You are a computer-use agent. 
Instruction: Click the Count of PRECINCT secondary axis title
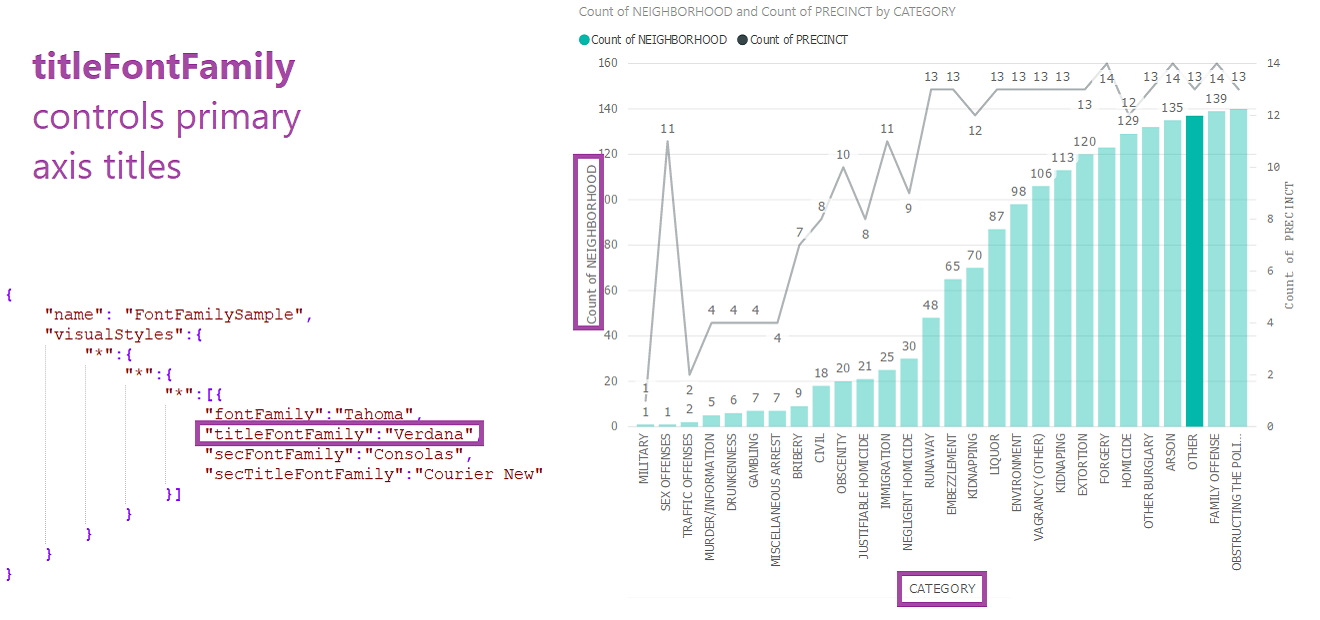pos(1291,245)
